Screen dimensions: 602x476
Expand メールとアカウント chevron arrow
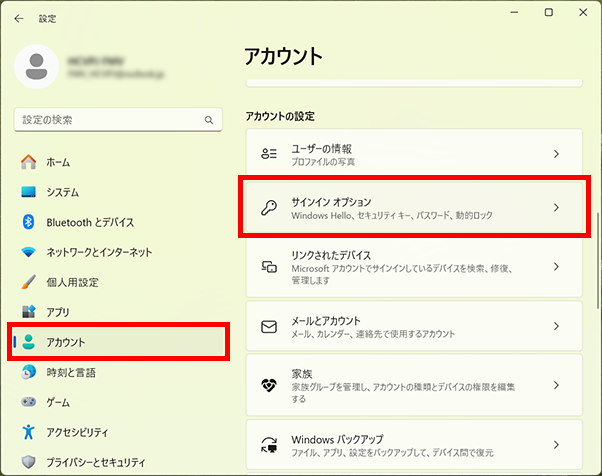(556, 326)
